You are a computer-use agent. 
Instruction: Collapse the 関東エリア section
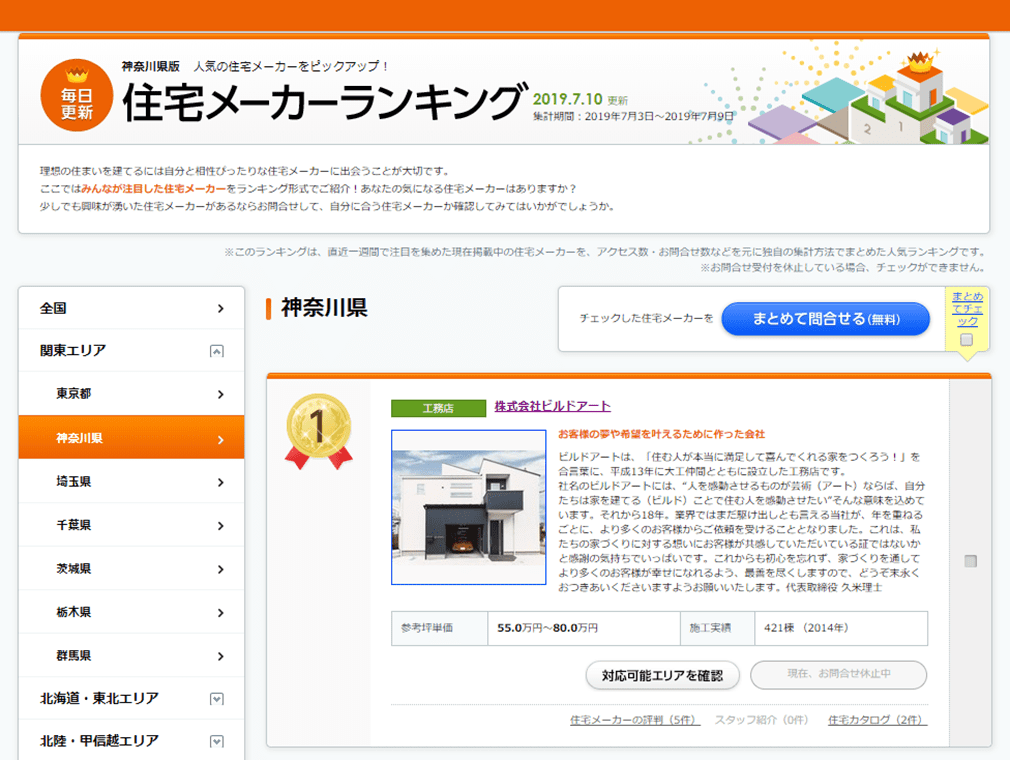217,351
